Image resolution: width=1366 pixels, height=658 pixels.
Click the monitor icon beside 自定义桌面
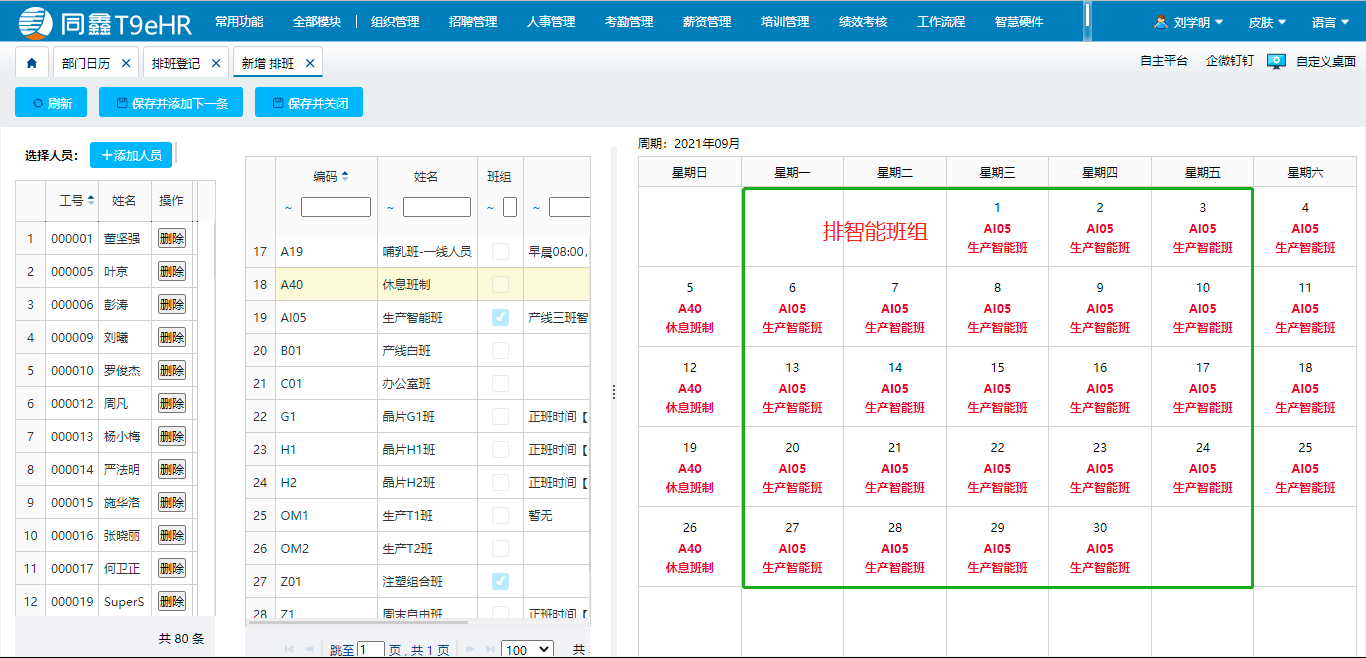1275,61
